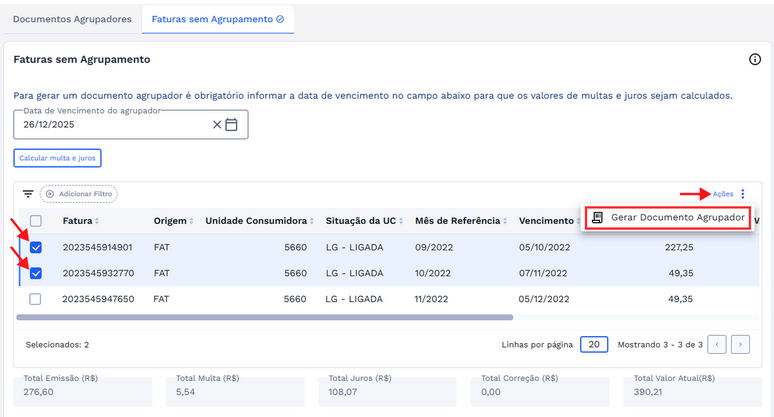Check invoice 2023545947650 checkbox
The width and height of the screenshot is (774, 417).
pyautogui.click(x=36, y=299)
